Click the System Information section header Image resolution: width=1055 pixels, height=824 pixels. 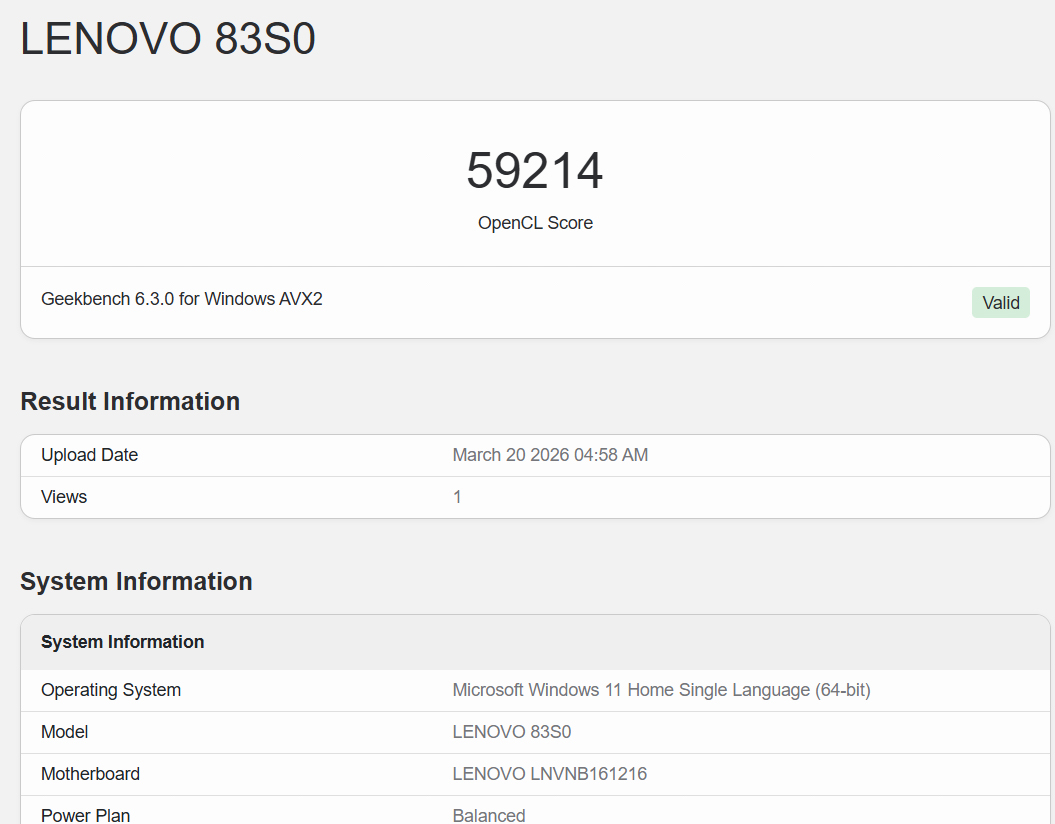(136, 581)
